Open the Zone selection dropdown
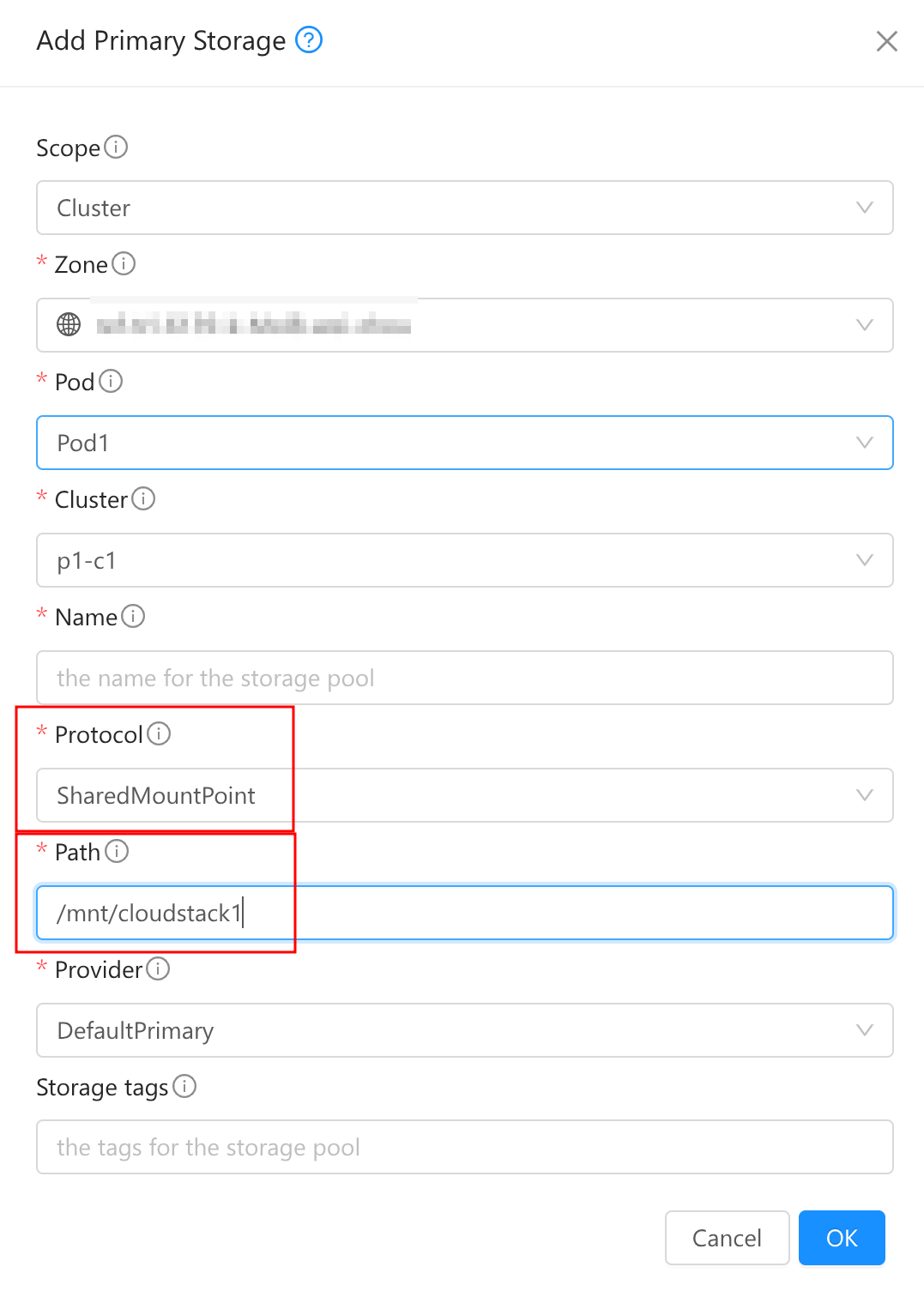This screenshot has width=924, height=1297. [x=864, y=325]
